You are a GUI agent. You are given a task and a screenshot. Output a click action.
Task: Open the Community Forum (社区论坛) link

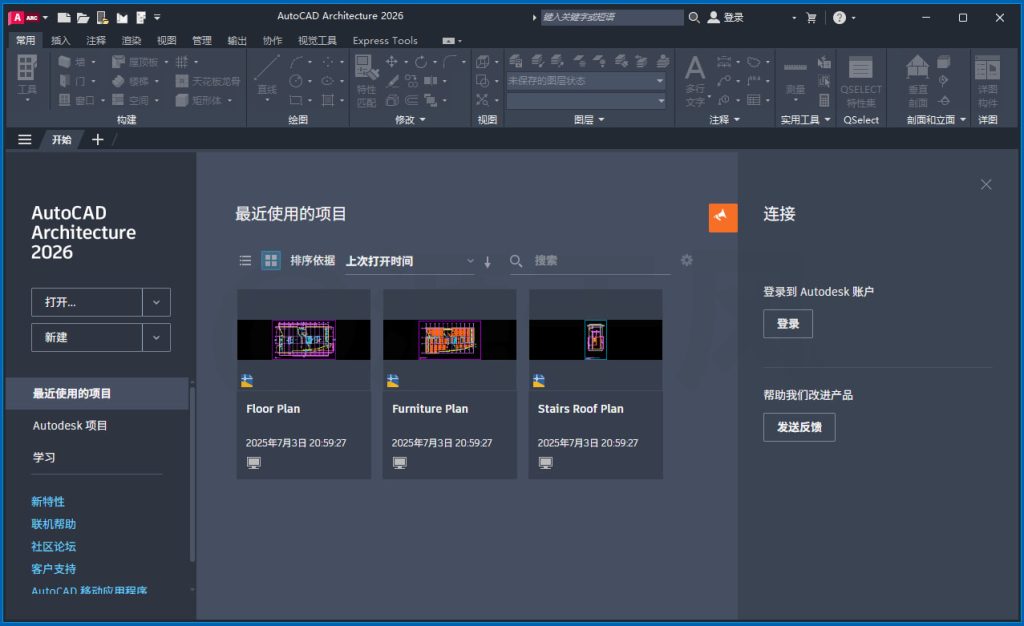click(54, 546)
